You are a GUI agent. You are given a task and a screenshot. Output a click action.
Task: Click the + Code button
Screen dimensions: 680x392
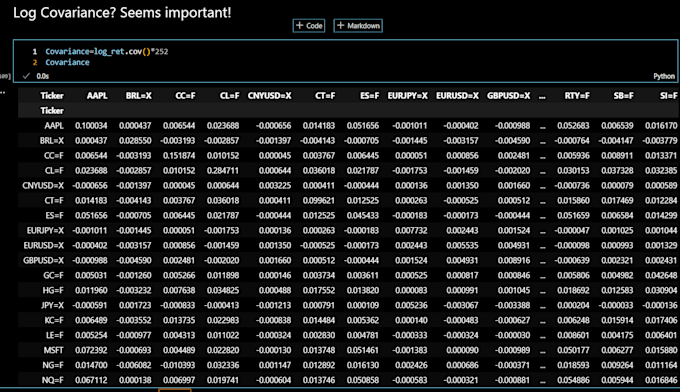pyautogui.click(x=309, y=26)
